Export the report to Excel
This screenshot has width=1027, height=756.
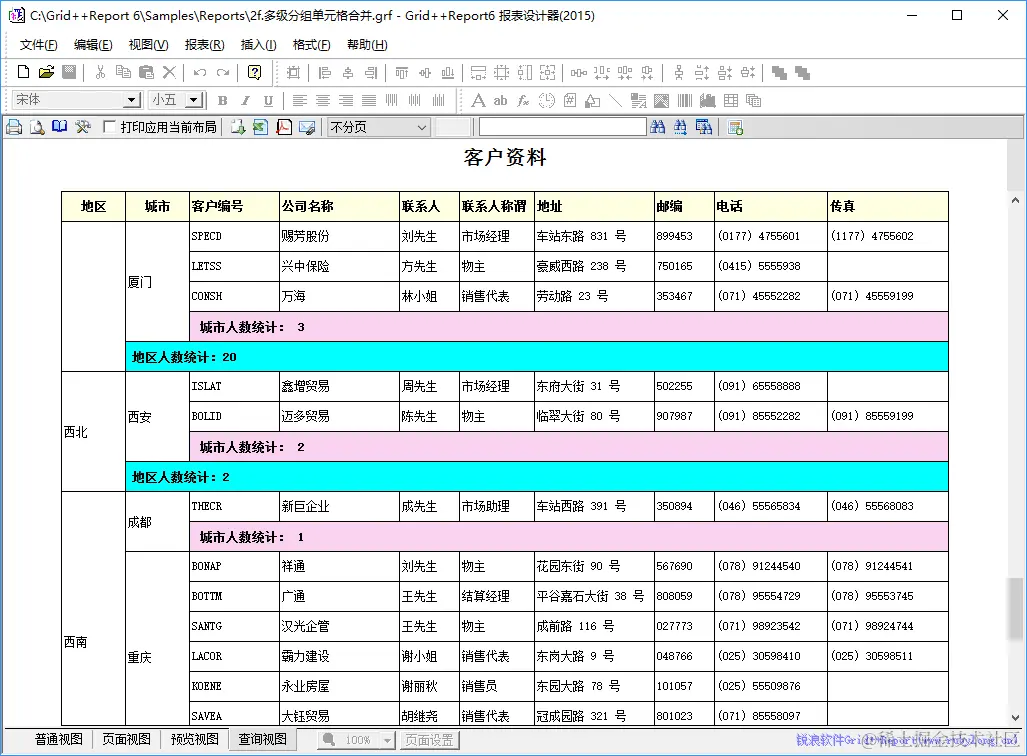(262, 127)
